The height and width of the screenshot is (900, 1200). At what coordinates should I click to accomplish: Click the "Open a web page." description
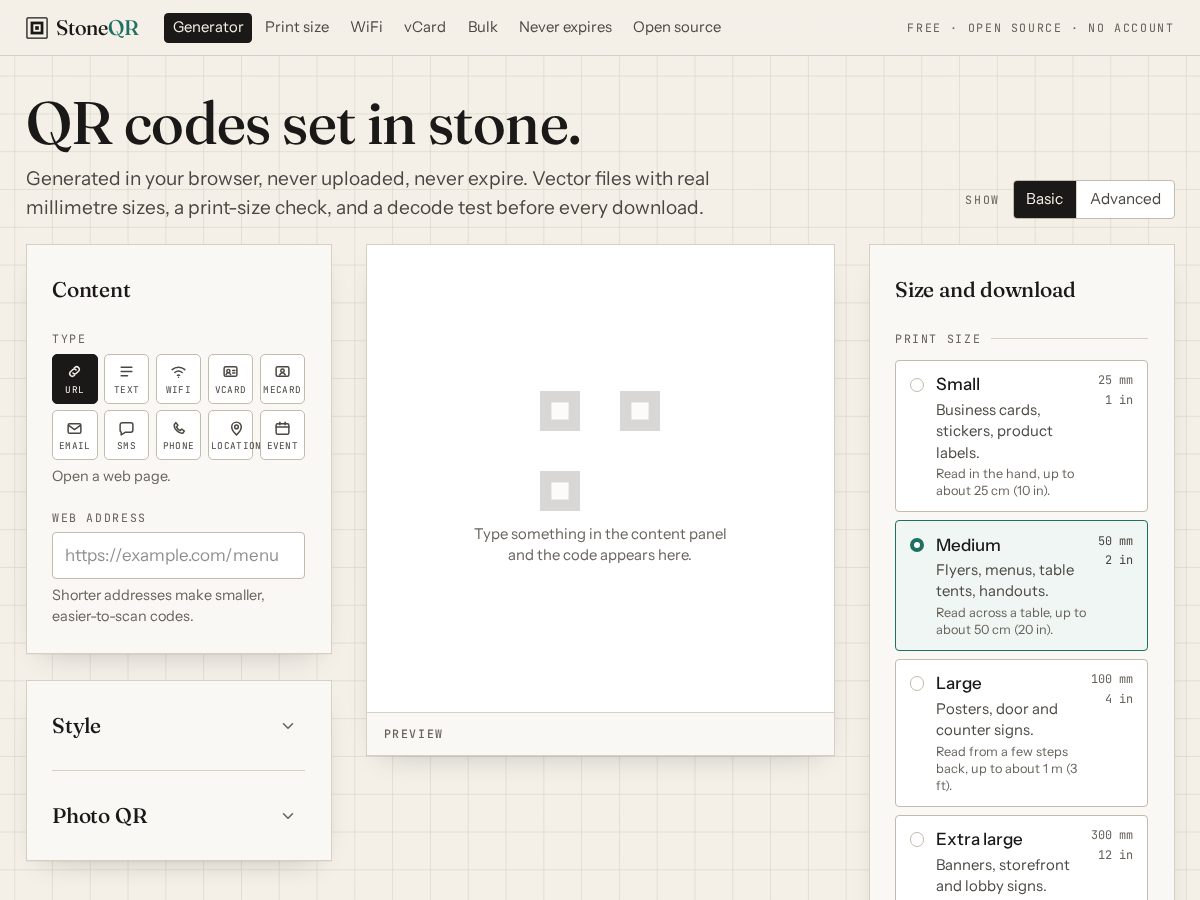pos(111,476)
